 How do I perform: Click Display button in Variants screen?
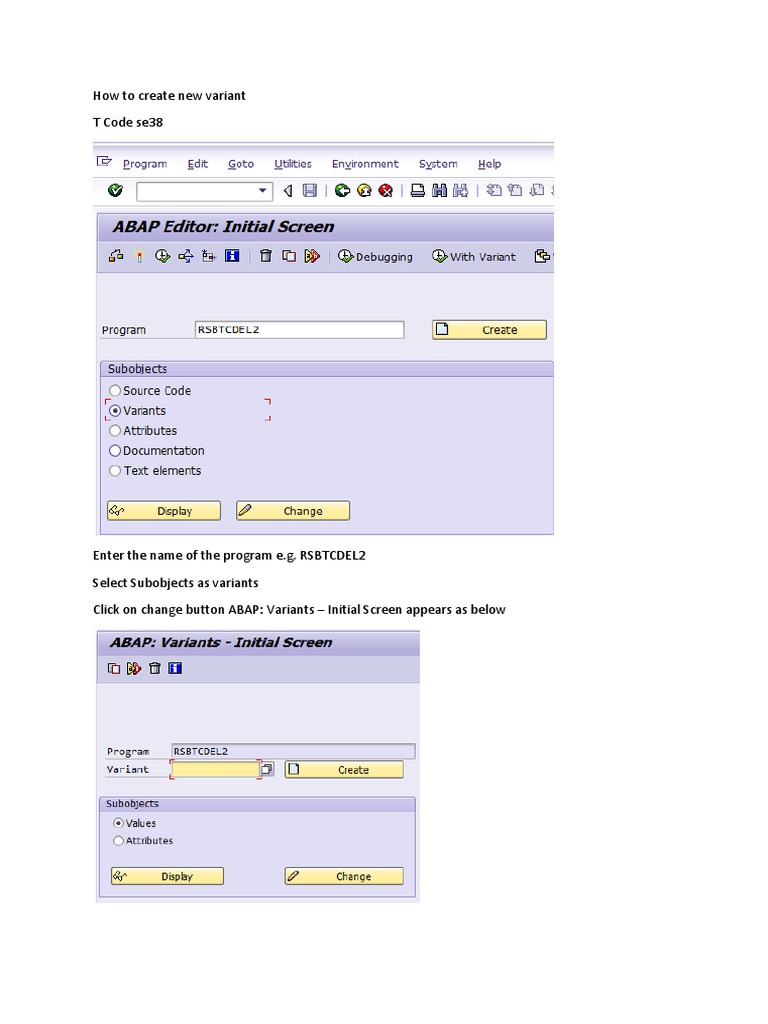pos(167,876)
